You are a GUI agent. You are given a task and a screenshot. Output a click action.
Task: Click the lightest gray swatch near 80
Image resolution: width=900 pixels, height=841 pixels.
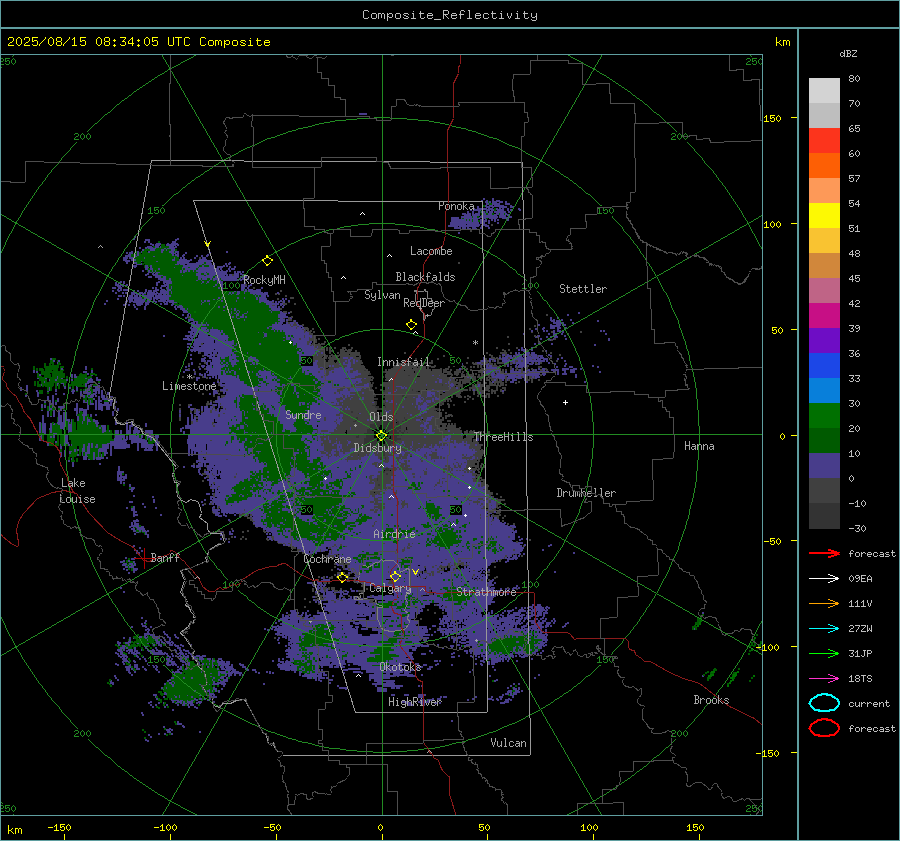[824, 90]
